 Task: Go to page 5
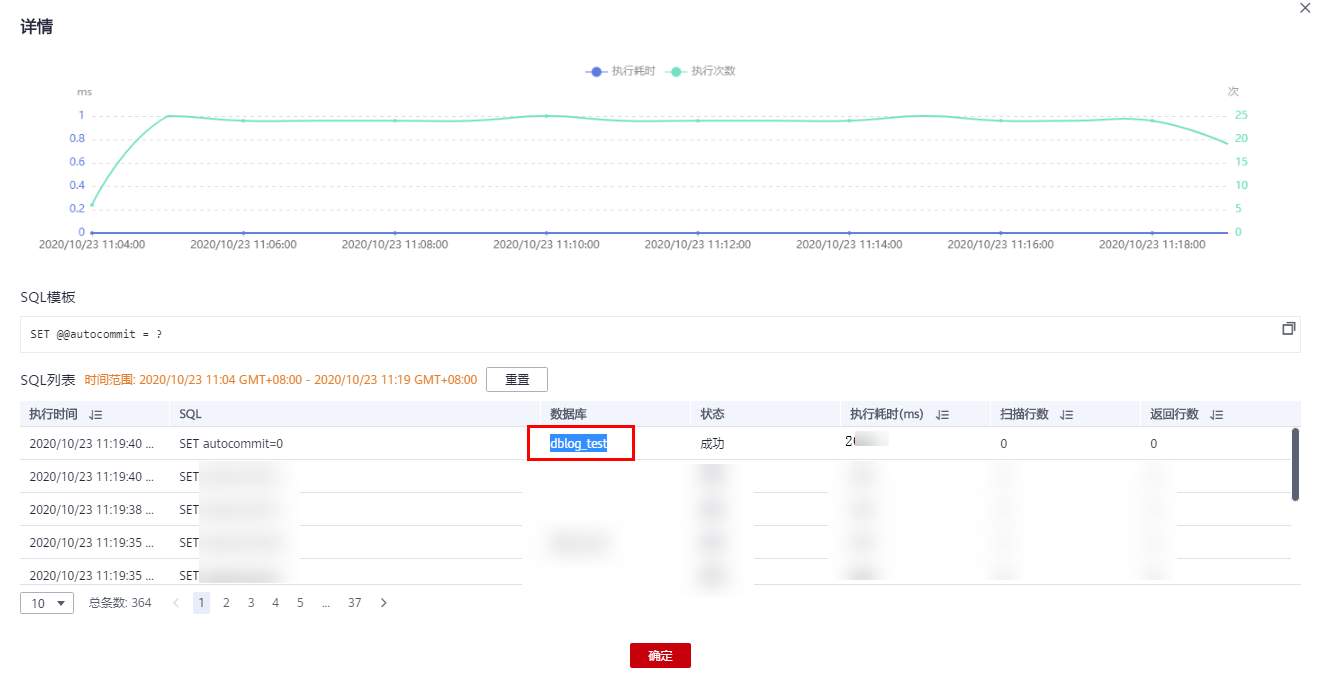pyautogui.click(x=300, y=603)
